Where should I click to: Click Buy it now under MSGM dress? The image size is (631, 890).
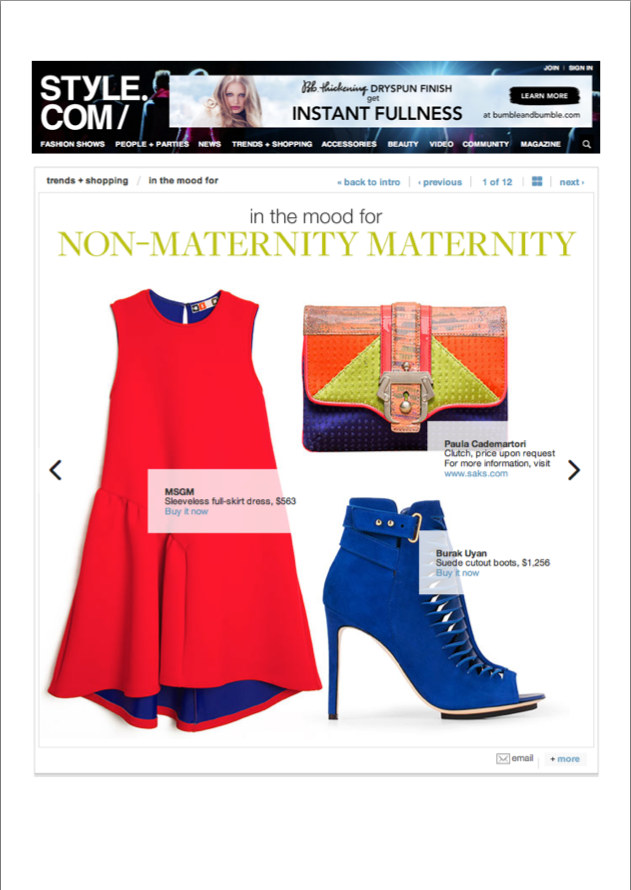point(186,511)
